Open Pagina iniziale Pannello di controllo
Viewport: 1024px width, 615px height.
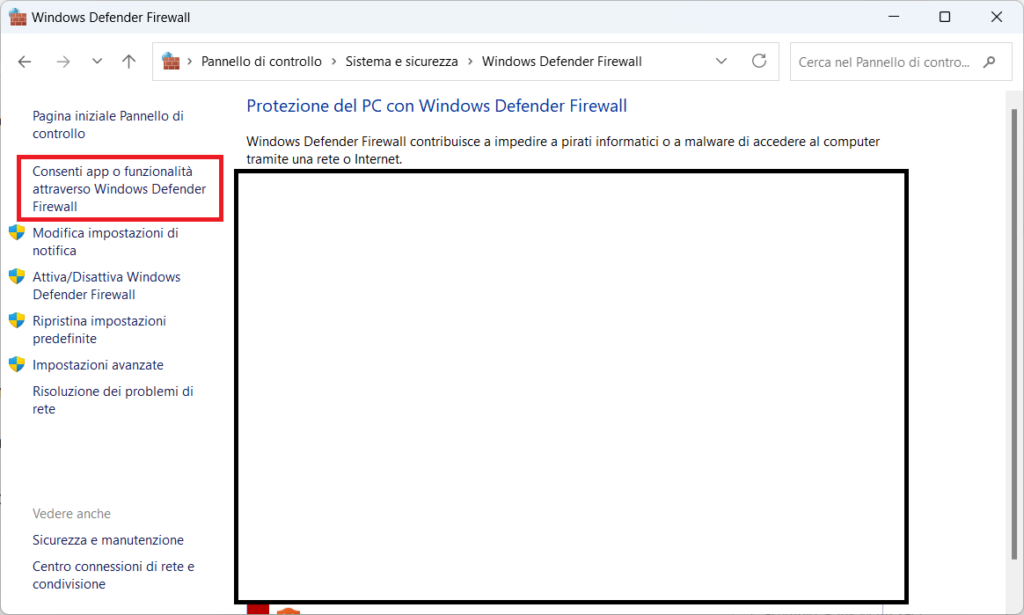point(107,125)
